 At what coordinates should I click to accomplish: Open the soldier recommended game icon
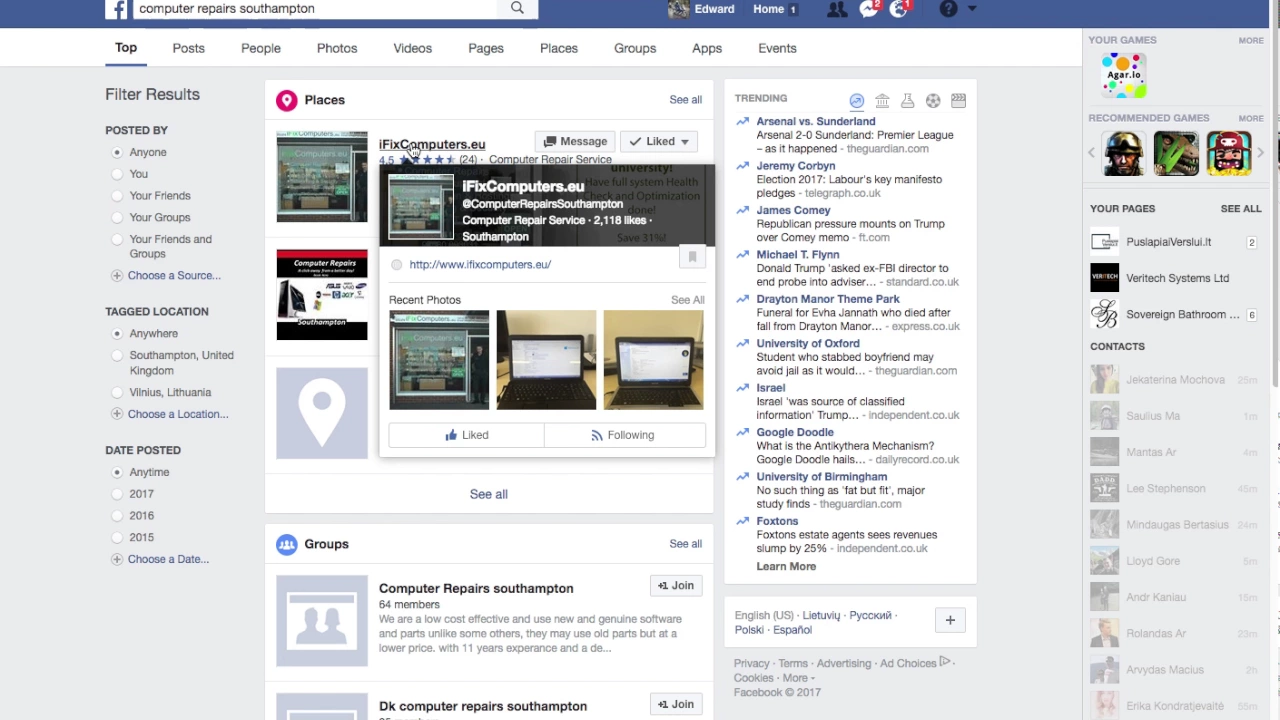(x=1124, y=153)
